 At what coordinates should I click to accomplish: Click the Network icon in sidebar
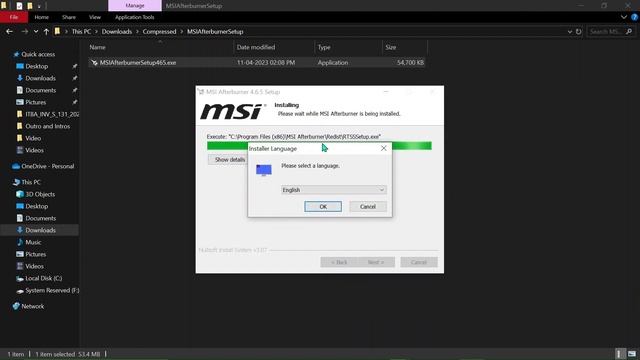click(16, 306)
